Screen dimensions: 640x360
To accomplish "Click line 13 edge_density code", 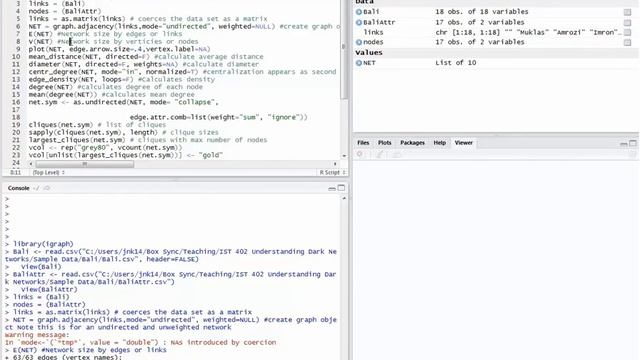I will tap(122, 79).
